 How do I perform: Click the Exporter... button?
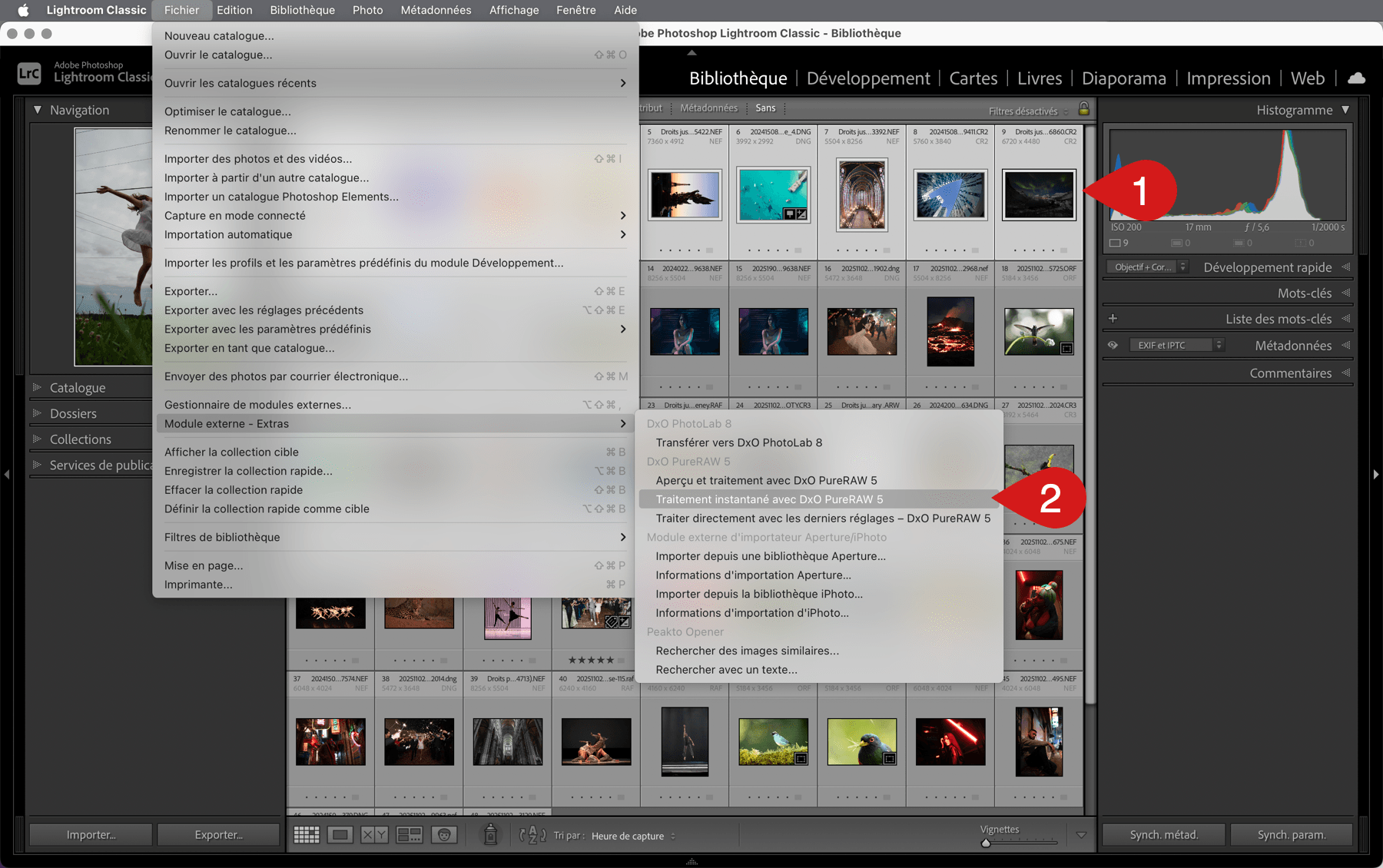coord(218,835)
